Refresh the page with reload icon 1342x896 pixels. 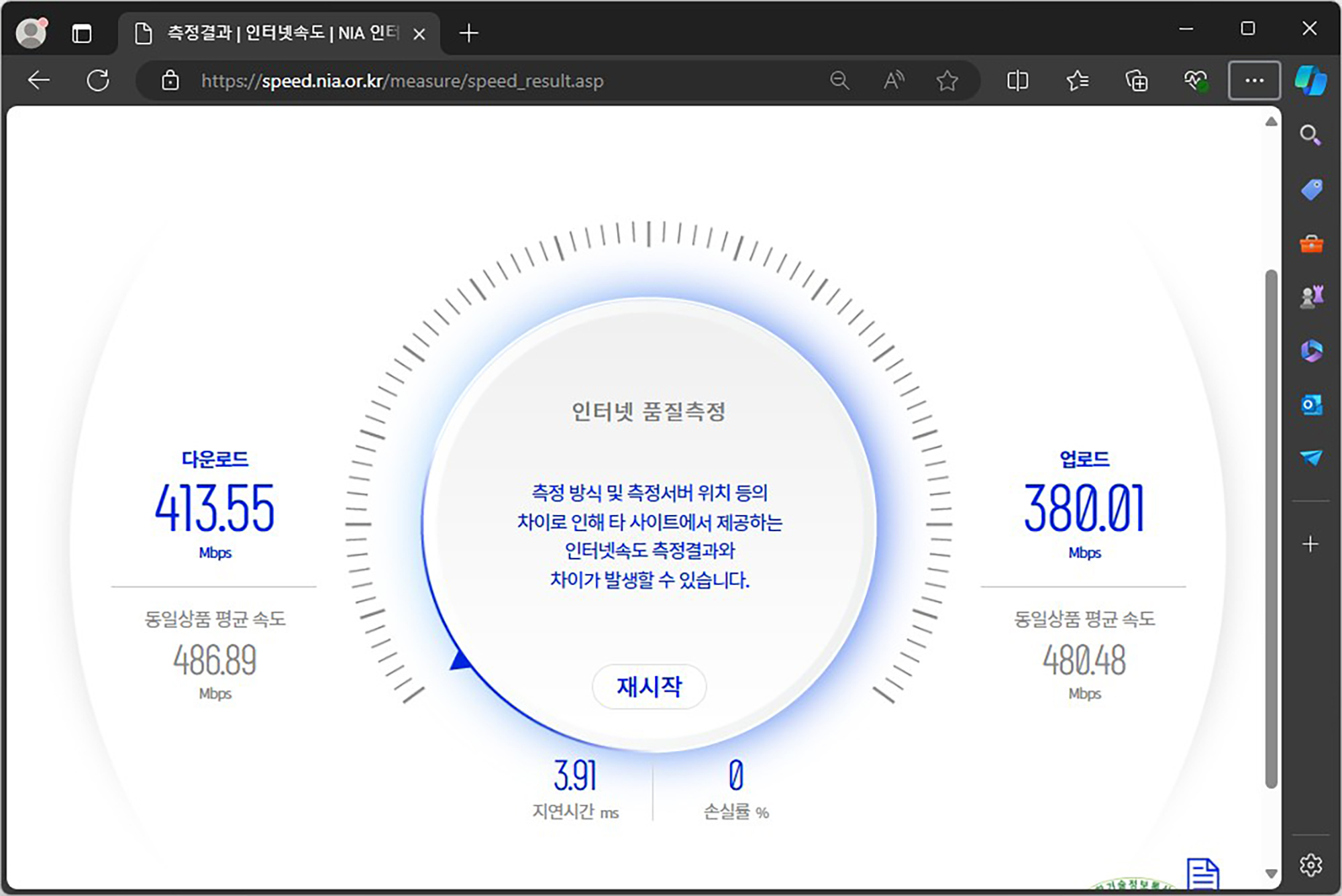coord(98,80)
